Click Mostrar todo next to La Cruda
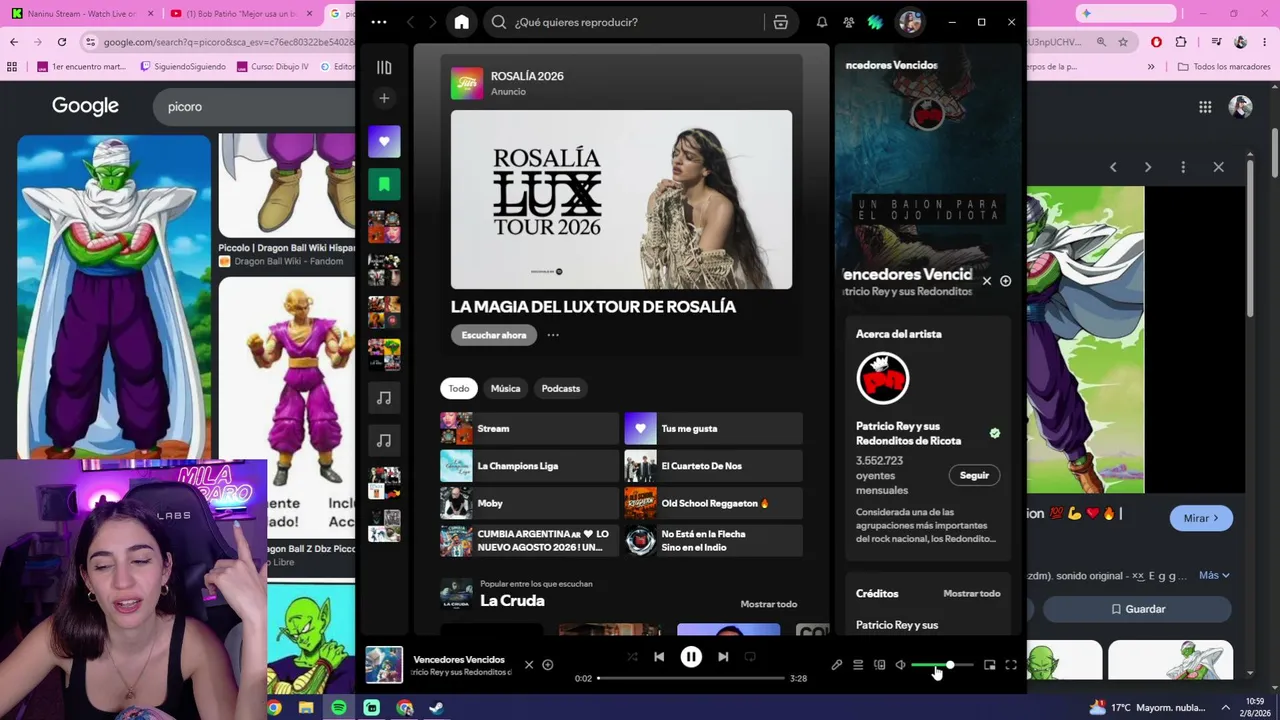The width and height of the screenshot is (1280, 720). point(769,604)
